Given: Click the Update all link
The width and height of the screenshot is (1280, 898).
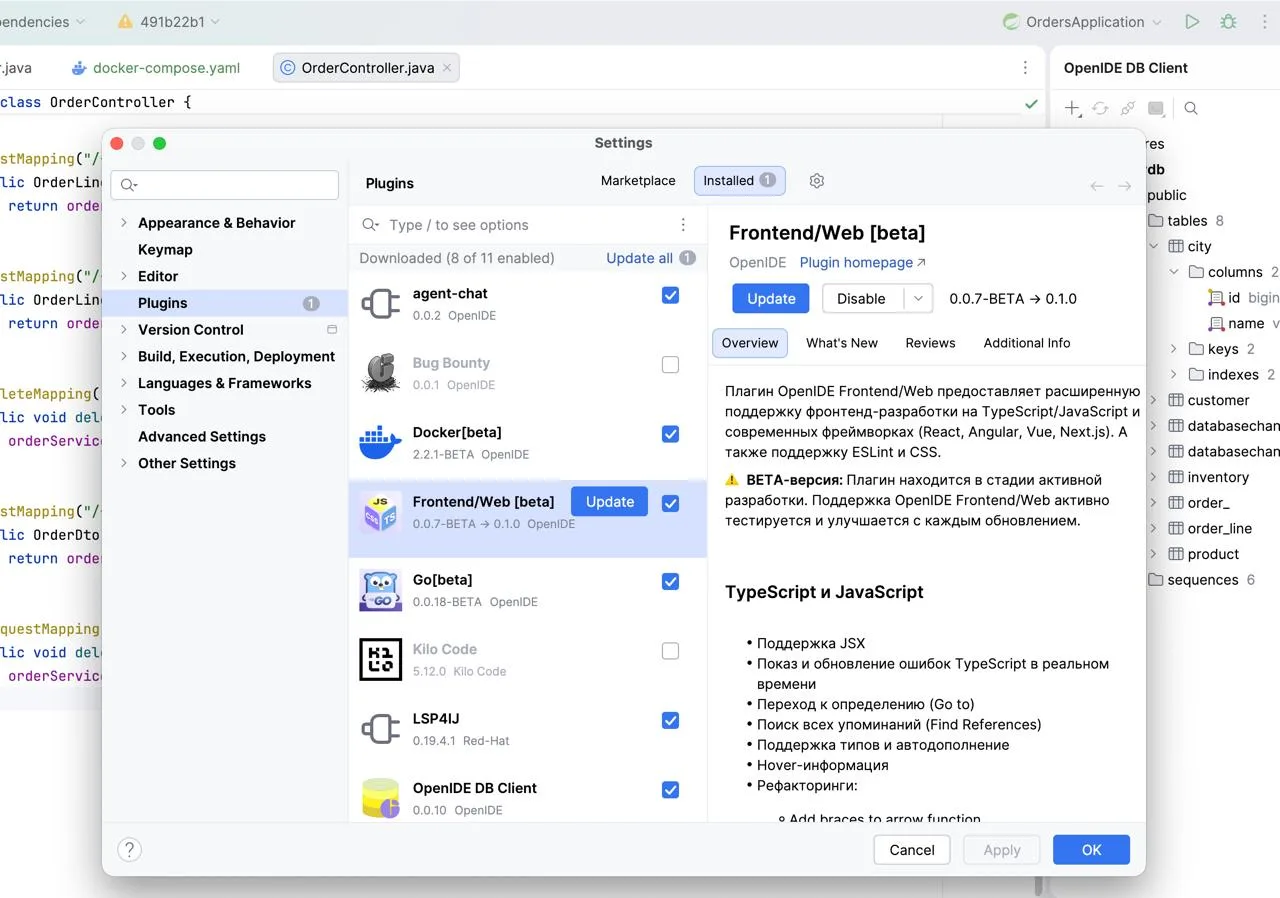Looking at the screenshot, I should (639, 258).
